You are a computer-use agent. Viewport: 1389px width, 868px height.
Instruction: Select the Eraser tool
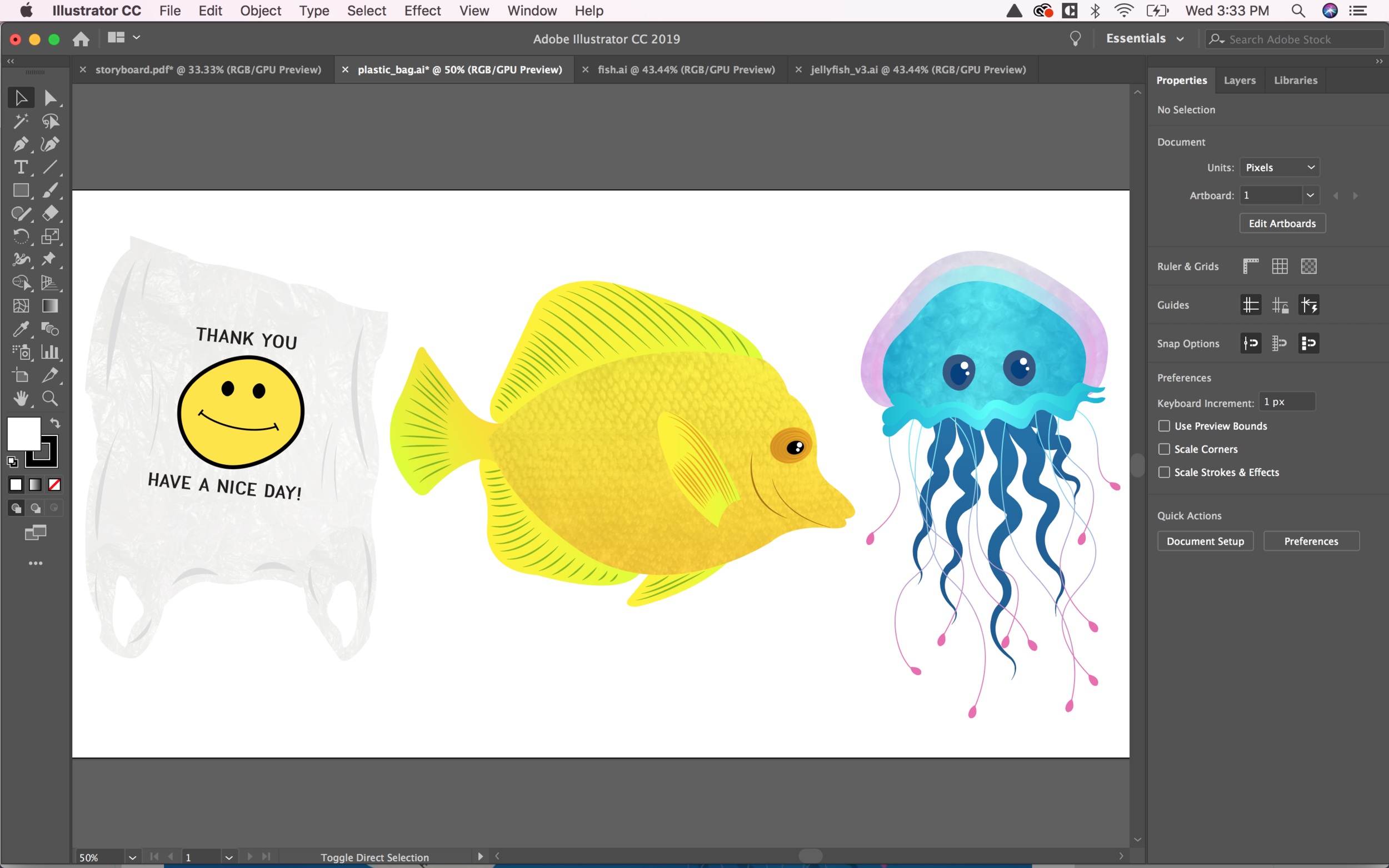pyautogui.click(x=50, y=213)
